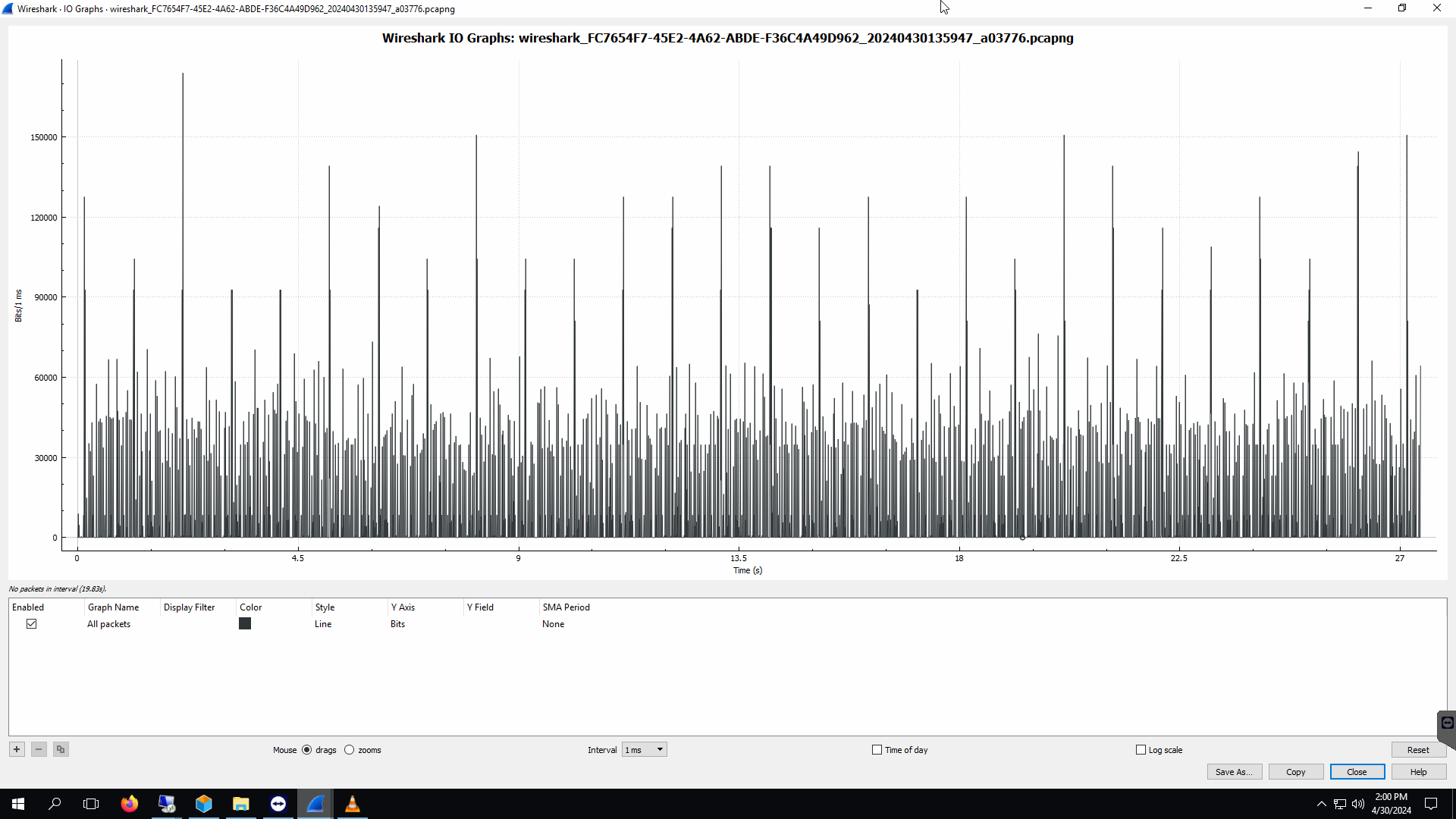The height and width of the screenshot is (819, 1456).
Task: Select mouse zooms radio button
Action: (349, 750)
